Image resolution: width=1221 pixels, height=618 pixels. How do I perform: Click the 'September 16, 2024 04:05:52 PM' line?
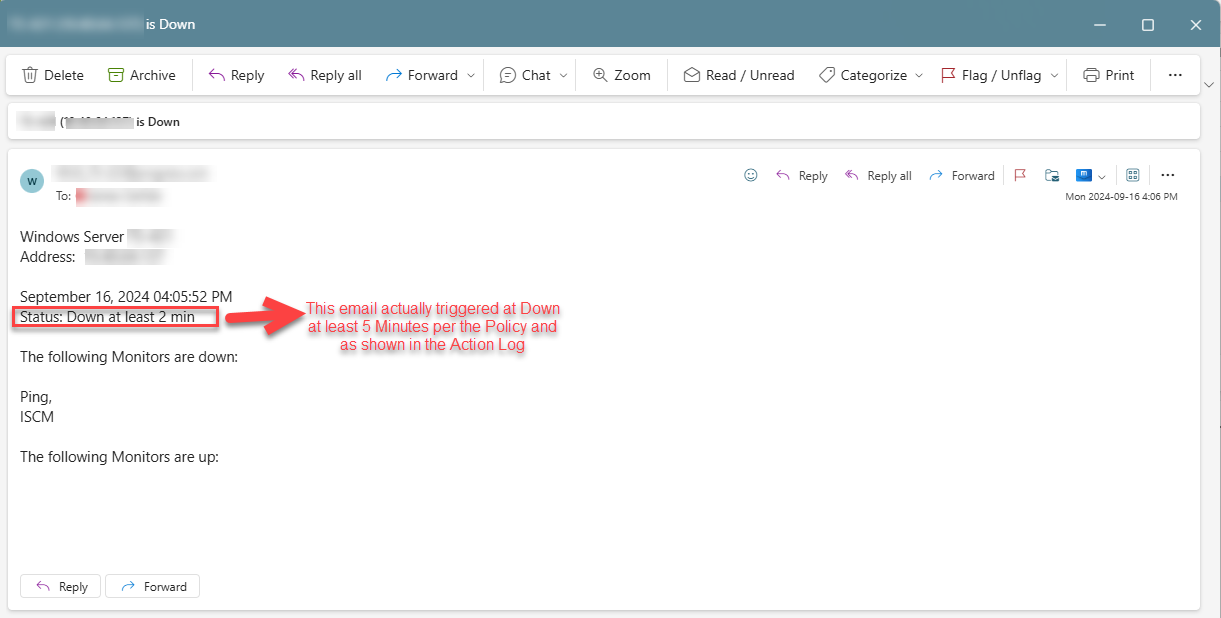tap(126, 297)
